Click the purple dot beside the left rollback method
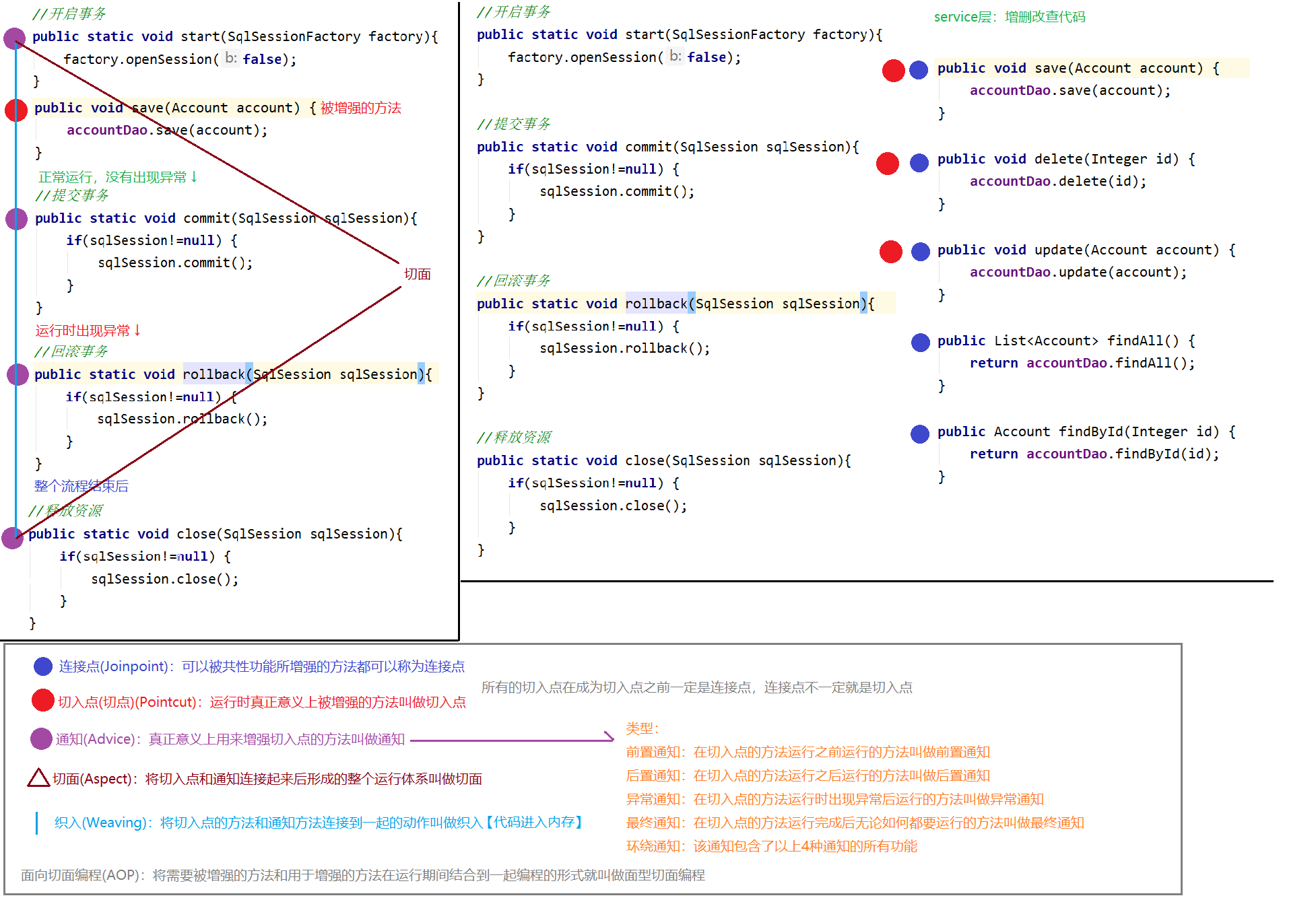 (x=18, y=374)
